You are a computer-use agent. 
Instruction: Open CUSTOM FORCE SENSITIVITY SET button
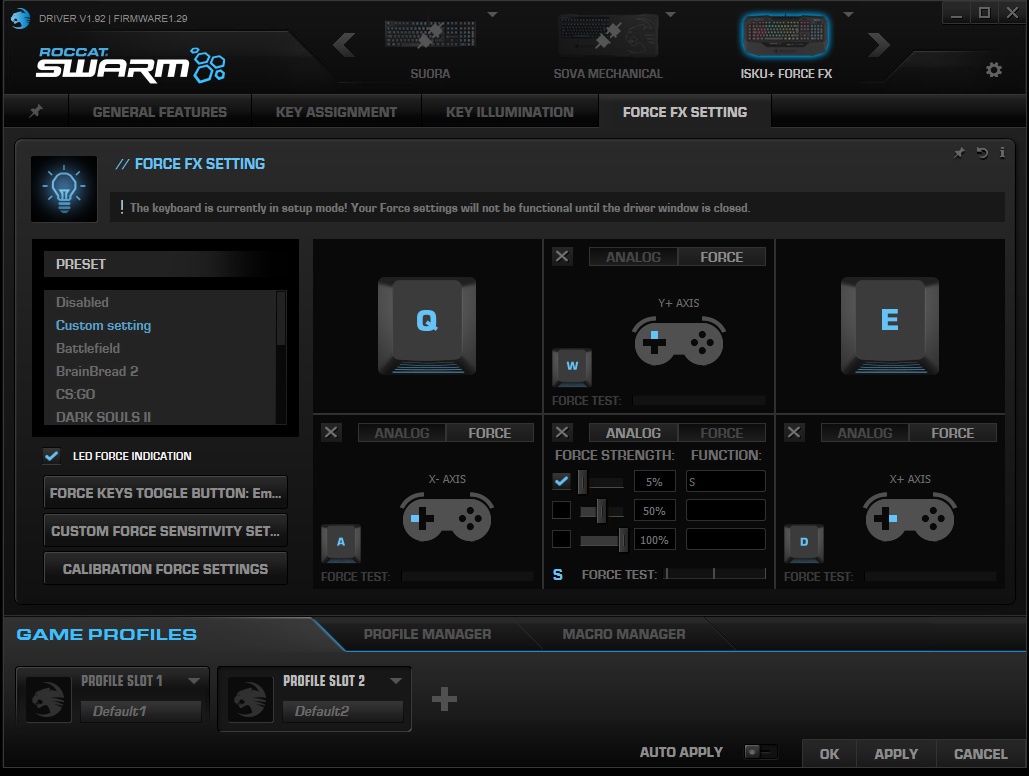(165, 530)
